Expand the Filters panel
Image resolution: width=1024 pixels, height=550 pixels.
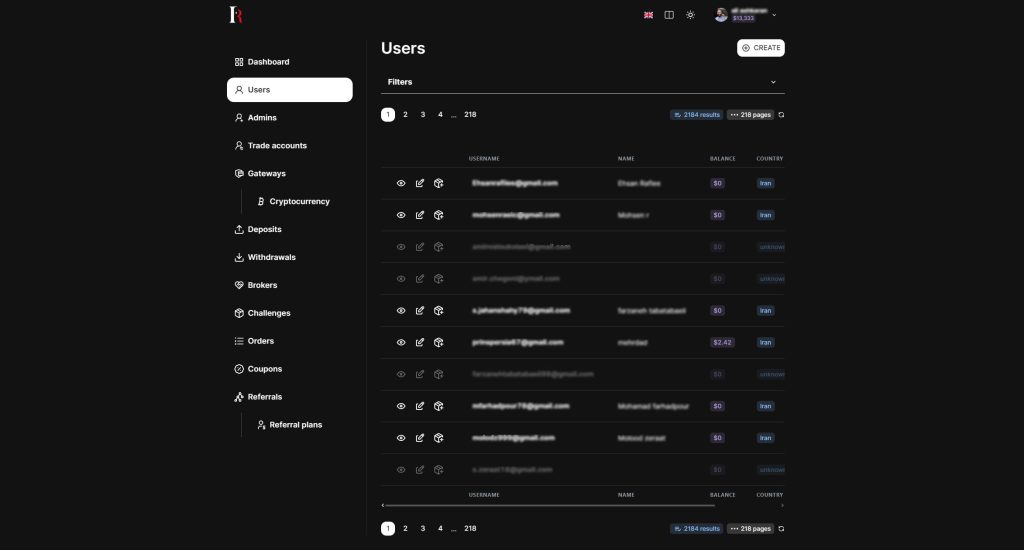pos(582,82)
